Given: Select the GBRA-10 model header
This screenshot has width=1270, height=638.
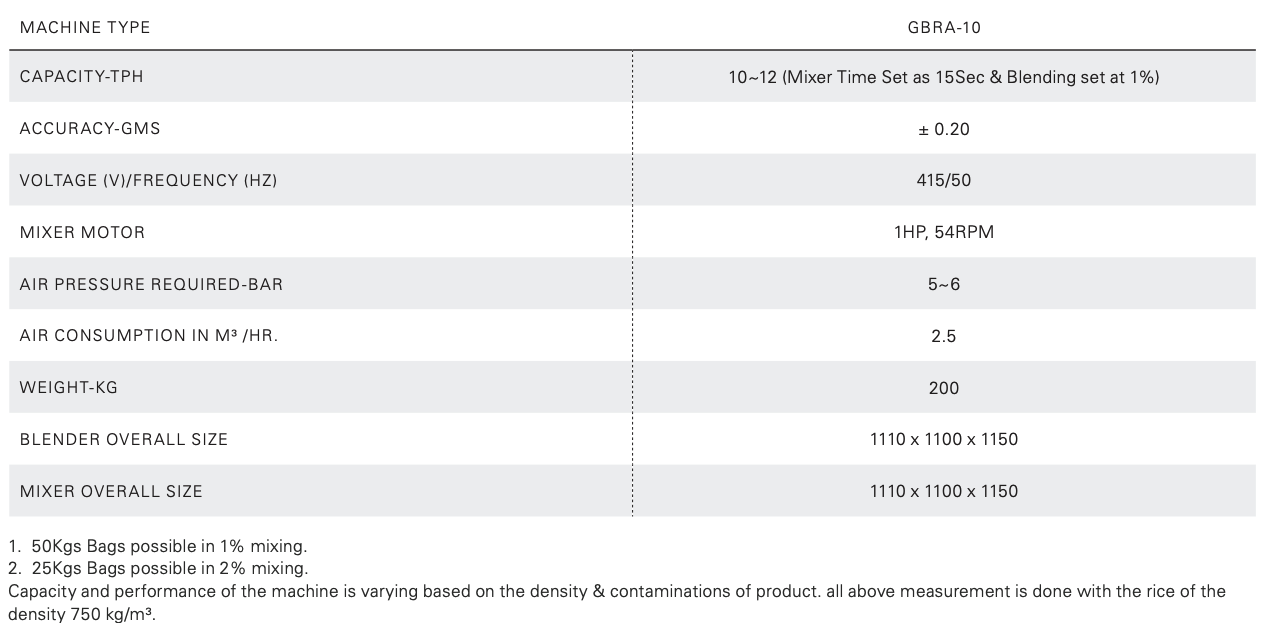Looking at the screenshot, I should coord(943,27).
